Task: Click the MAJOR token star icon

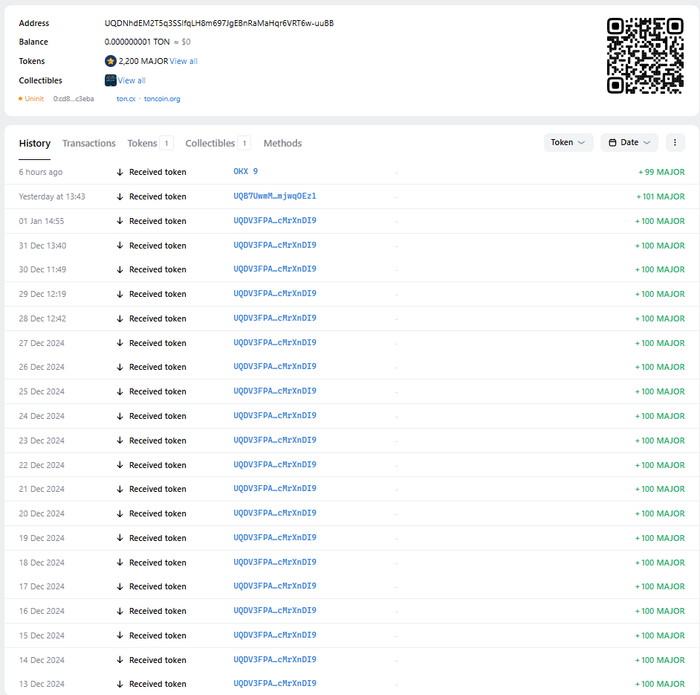Action: pos(110,61)
